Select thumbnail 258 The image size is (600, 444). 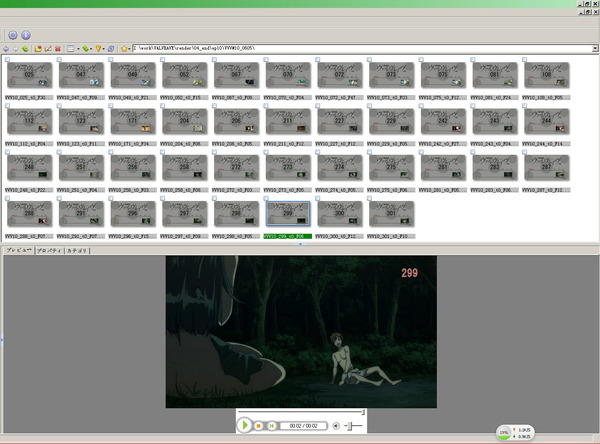coord(184,168)
